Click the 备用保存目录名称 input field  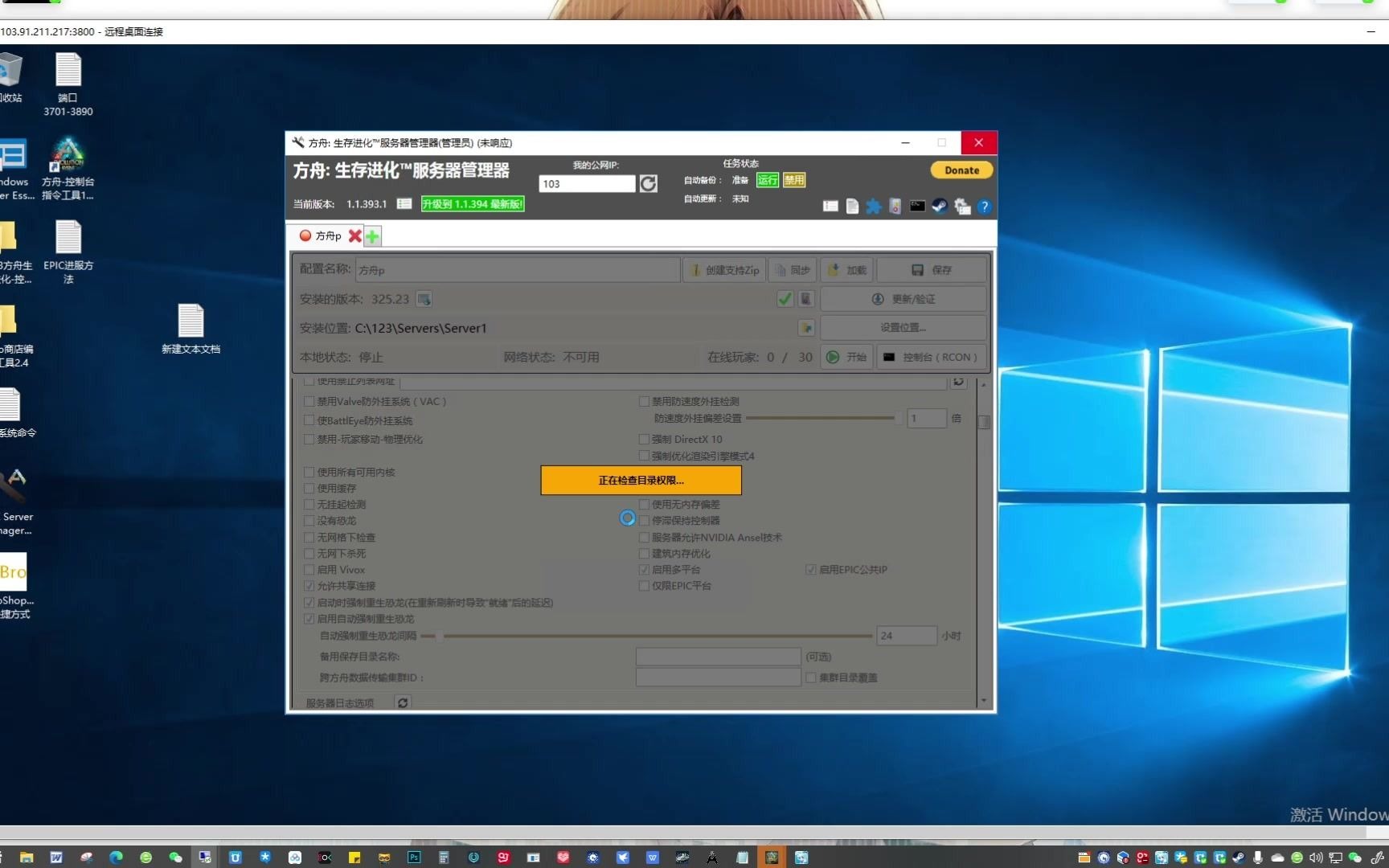coord(718,657)
